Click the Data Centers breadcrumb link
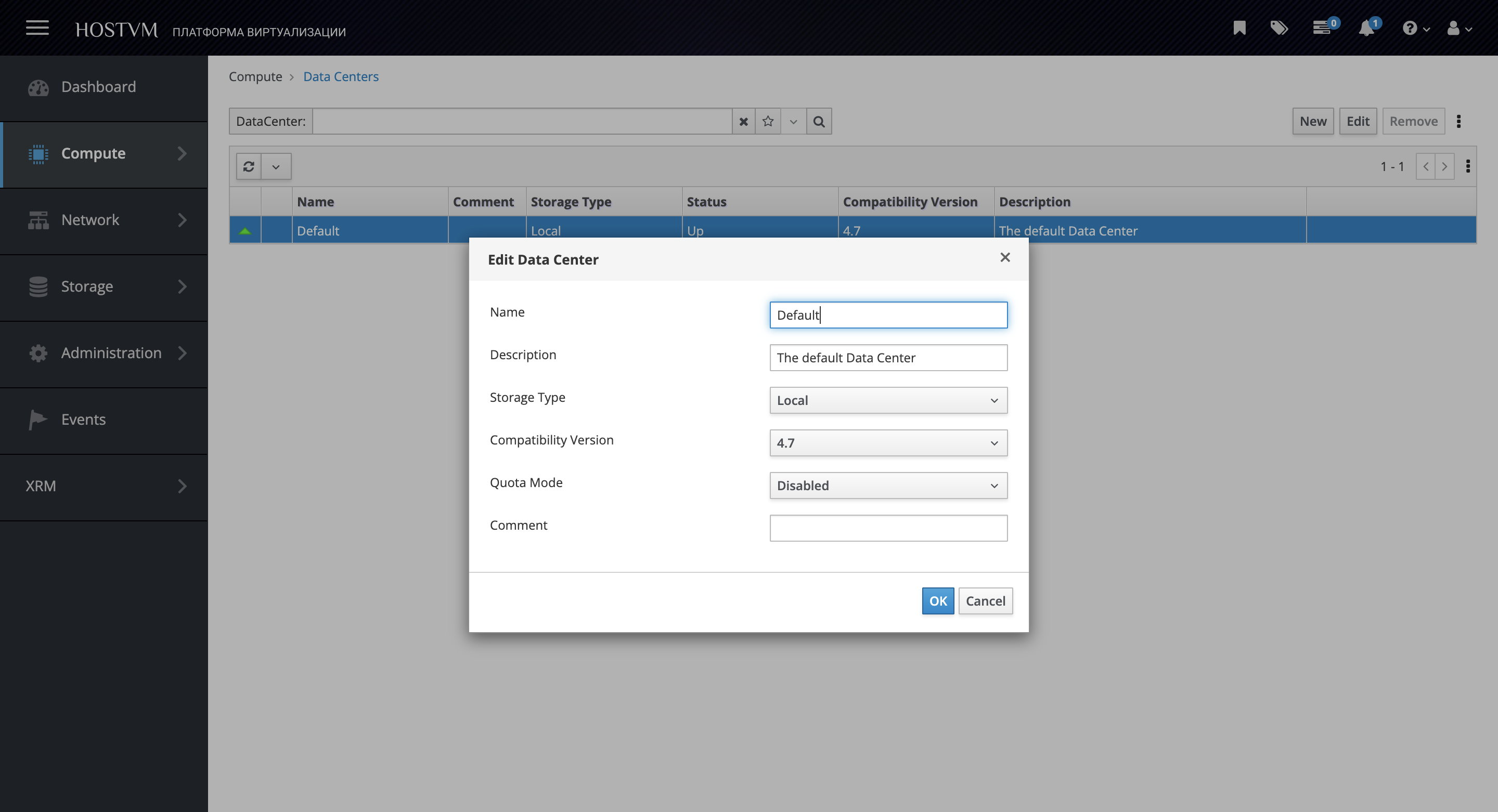This screenshot has width=1498, height=812. (x=341, y=77)
